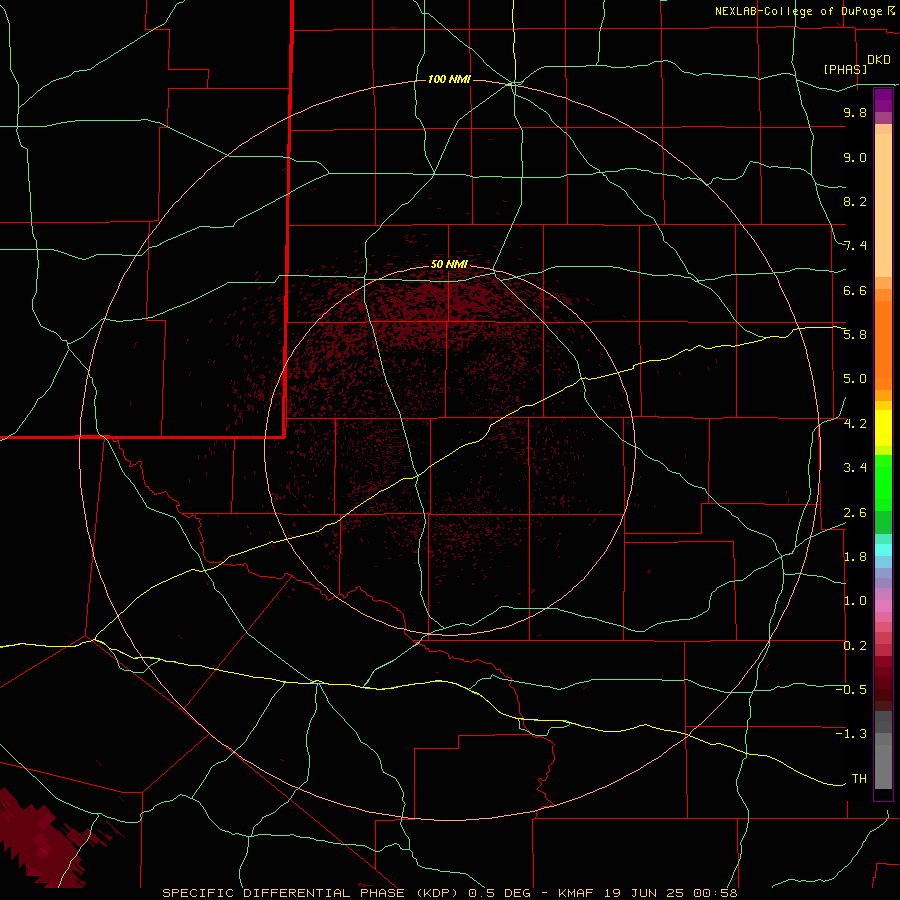This screenshot has width=900, height=900.
Task: Click the 19 JUN 25 date text
Action: click(x=645, y=893)
